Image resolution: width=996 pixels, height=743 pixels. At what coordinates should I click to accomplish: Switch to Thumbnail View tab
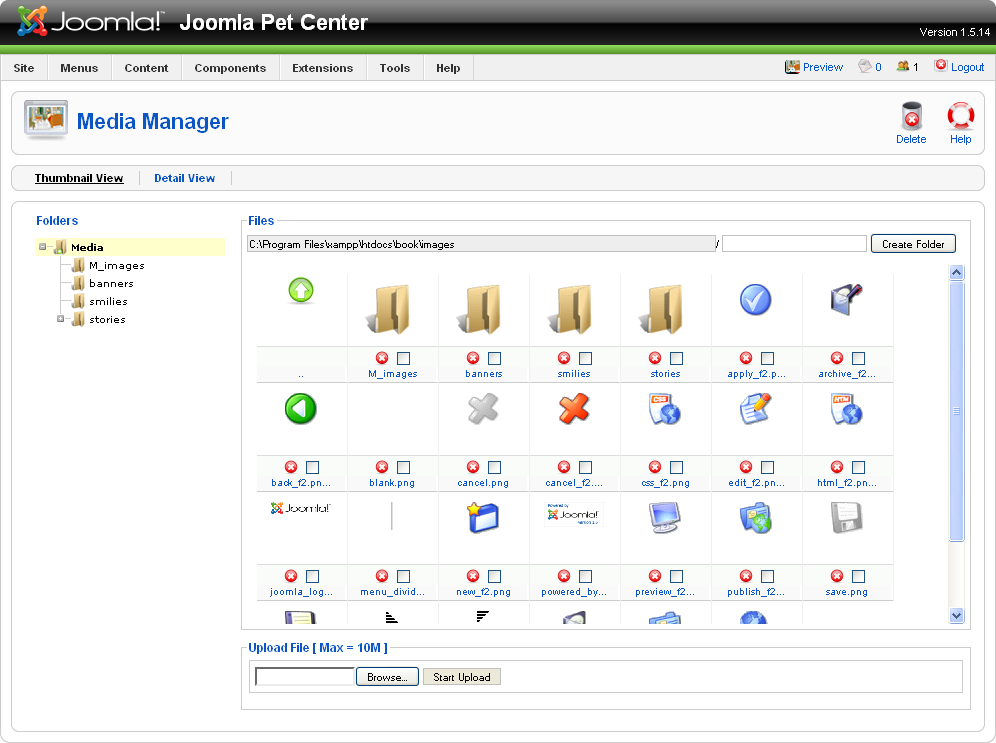coord(79,178)
